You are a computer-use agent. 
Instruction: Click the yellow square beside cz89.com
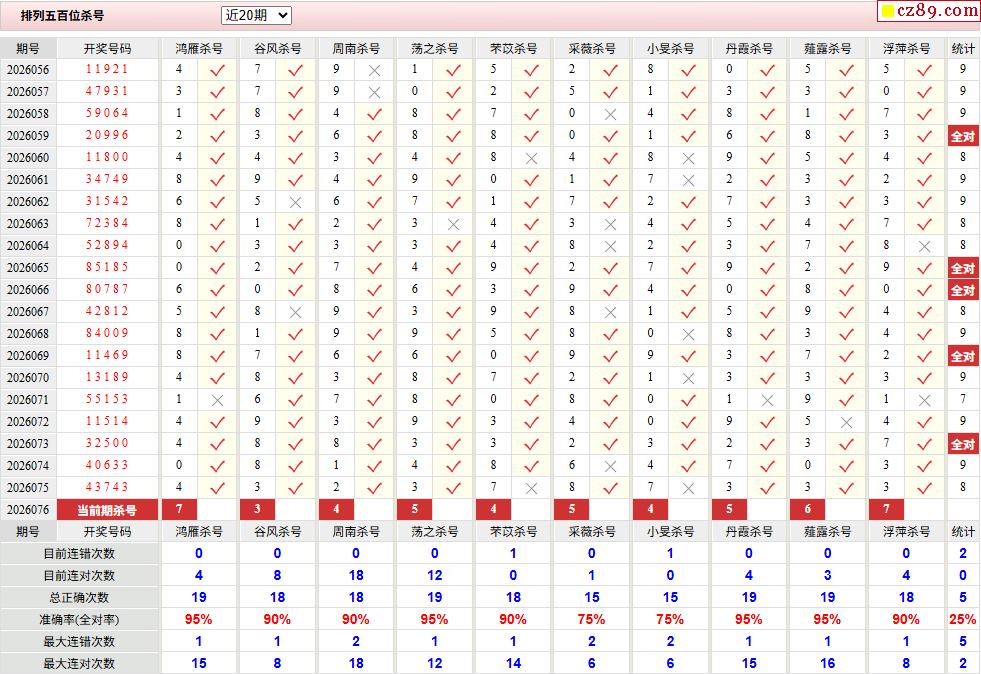pyautogui.click(x=887, y=11)
